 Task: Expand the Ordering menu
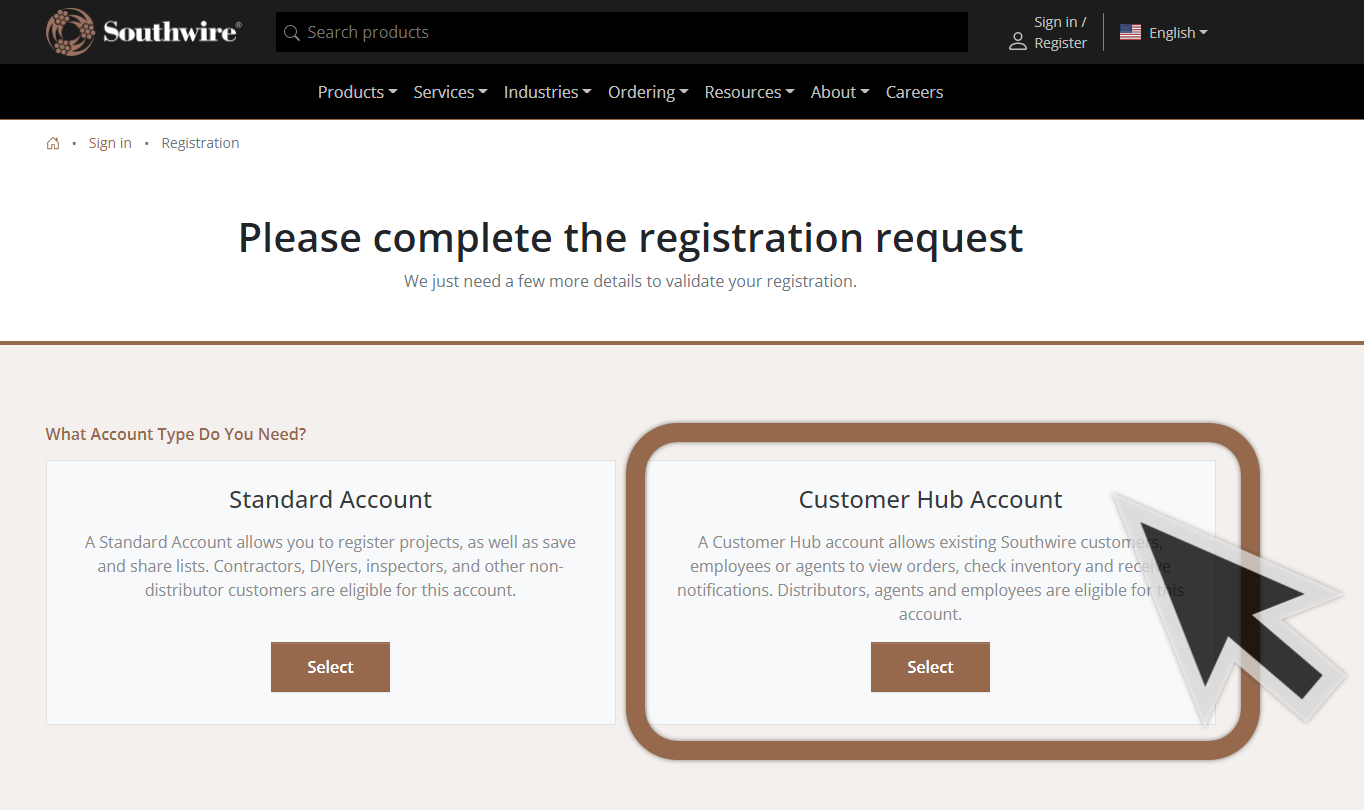click(648, 92)
